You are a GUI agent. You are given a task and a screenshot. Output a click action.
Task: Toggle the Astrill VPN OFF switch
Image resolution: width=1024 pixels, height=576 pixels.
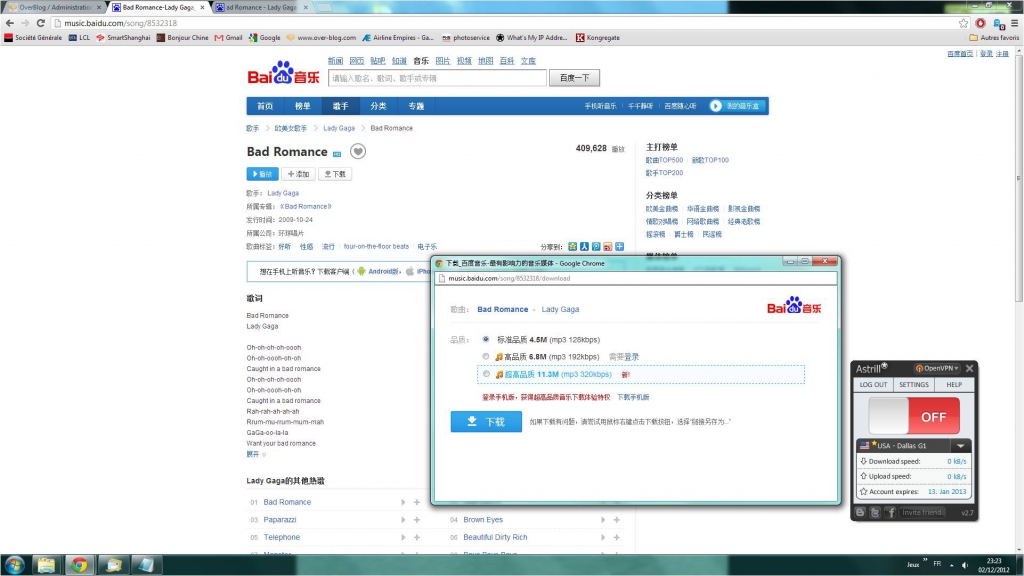(x=914, y=416)
